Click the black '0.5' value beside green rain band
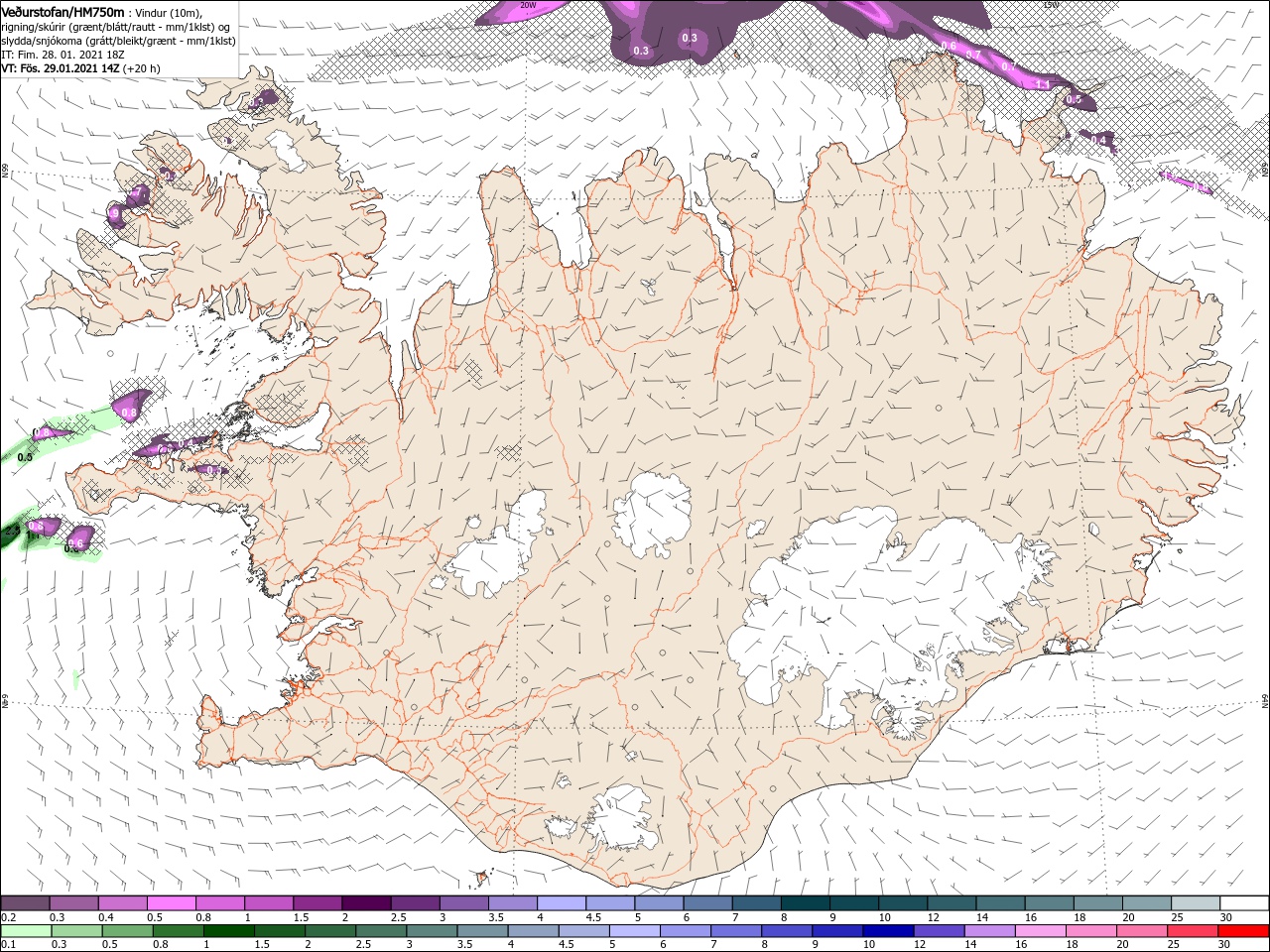This screenshot has height=952, width=1270. point(26,457)
